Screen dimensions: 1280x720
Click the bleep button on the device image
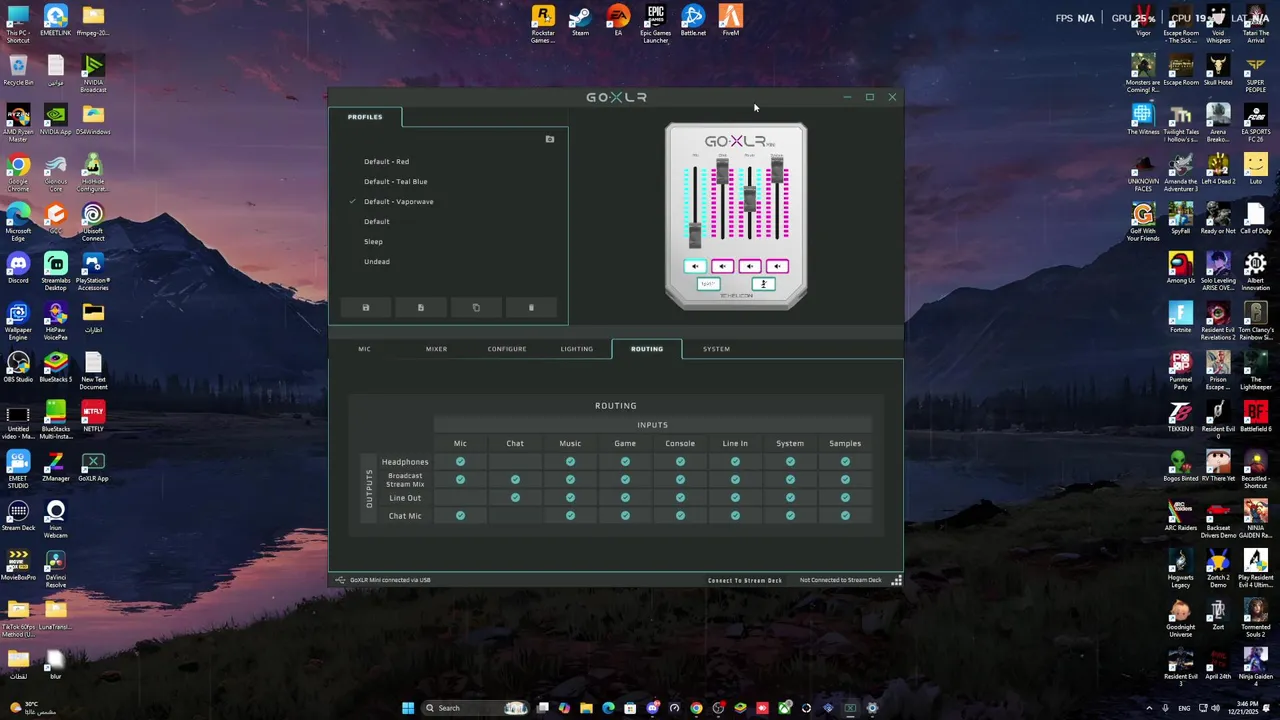point(707,284)
